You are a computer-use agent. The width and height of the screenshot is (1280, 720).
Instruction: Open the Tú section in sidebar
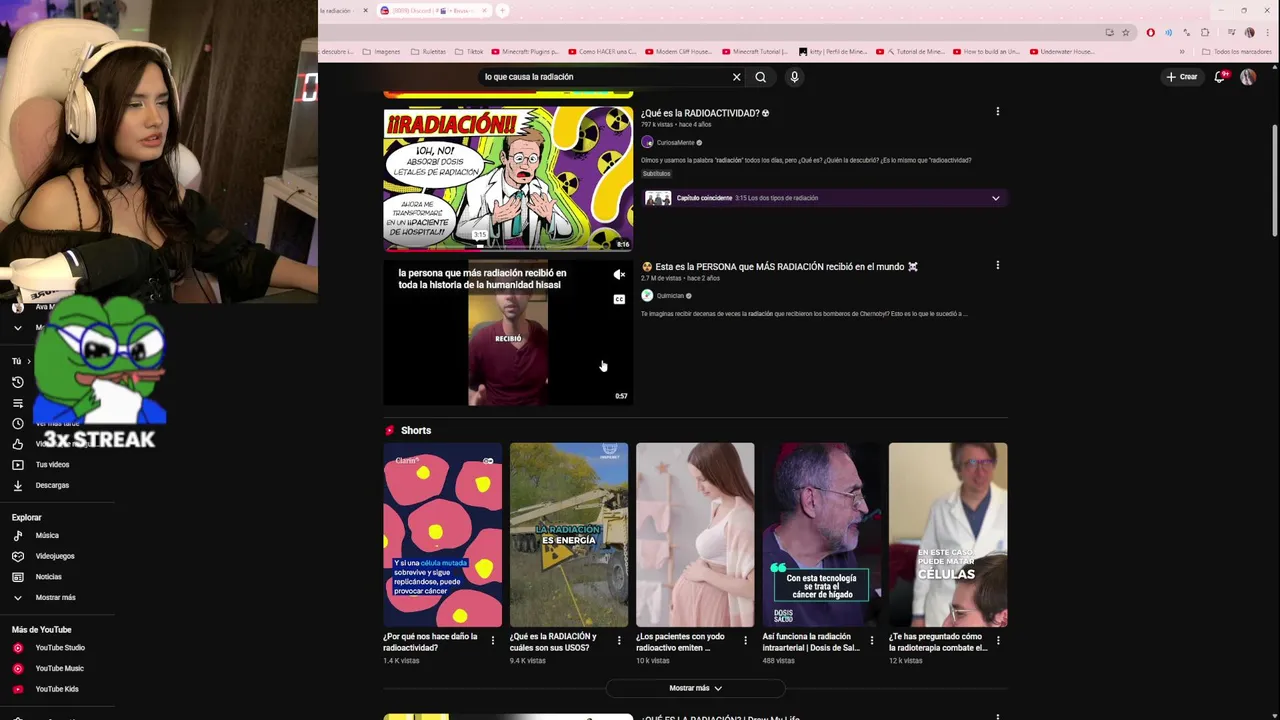coord(21,361)
